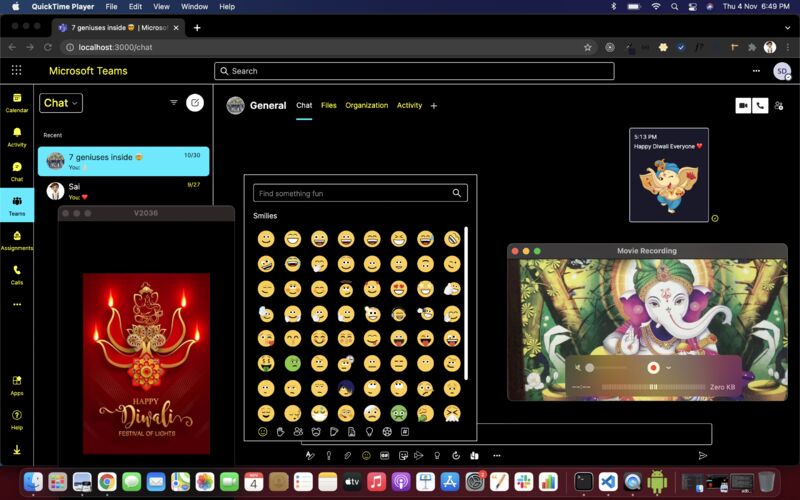Click the Teams Search box
The height and width of the screenshot is (500, 800).
(x=414, y=71)
